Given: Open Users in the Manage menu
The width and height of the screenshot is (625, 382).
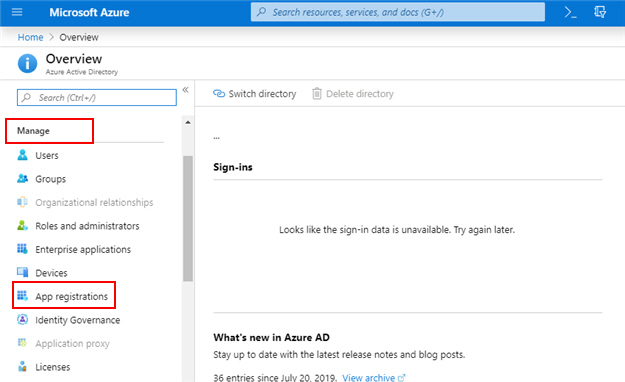Looking at the screenshot, I should click(x=47, y=155).
